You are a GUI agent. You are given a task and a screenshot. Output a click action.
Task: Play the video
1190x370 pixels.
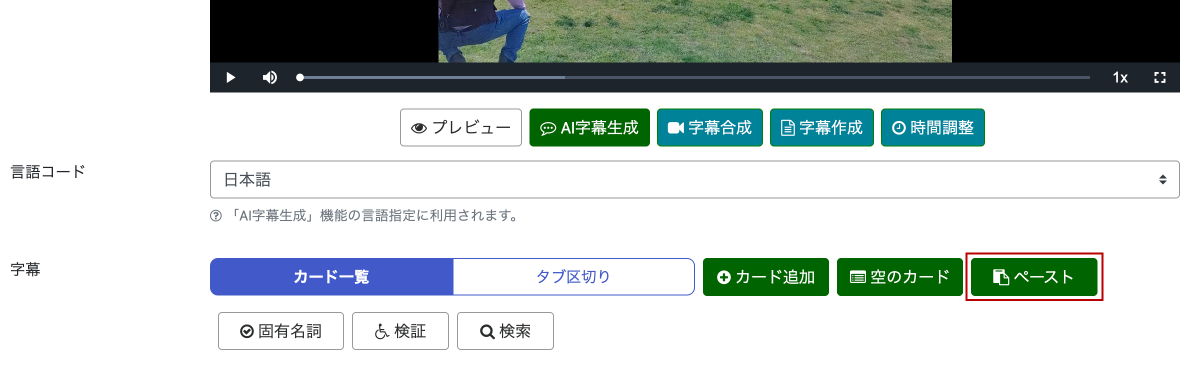(231, 77)
